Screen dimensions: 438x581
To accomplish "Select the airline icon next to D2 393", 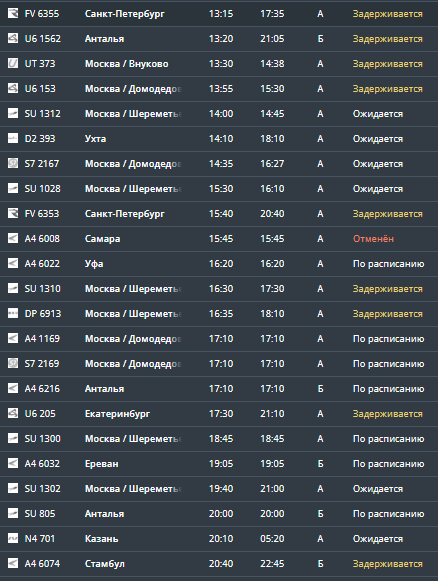I will pyautogui.click(x=13, y=139).
